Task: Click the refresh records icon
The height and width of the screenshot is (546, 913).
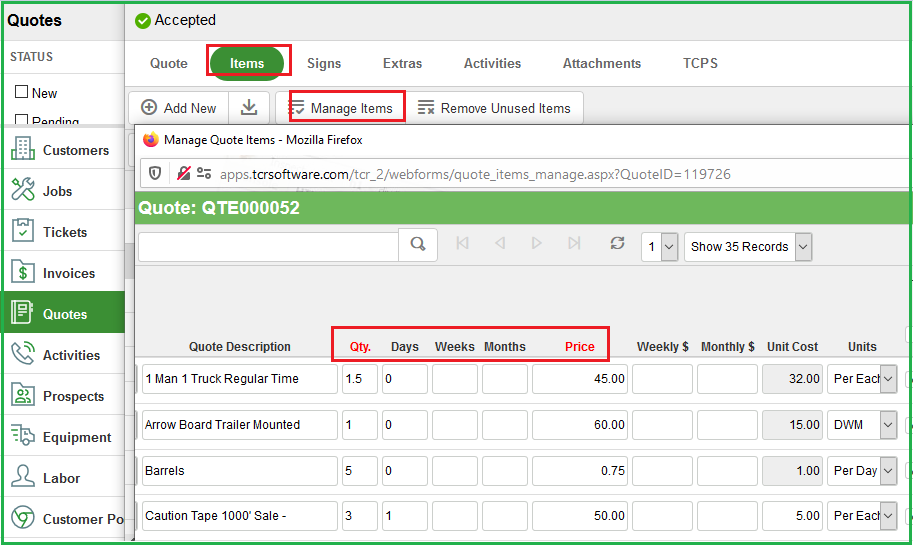Action: (x=617, y=244)
